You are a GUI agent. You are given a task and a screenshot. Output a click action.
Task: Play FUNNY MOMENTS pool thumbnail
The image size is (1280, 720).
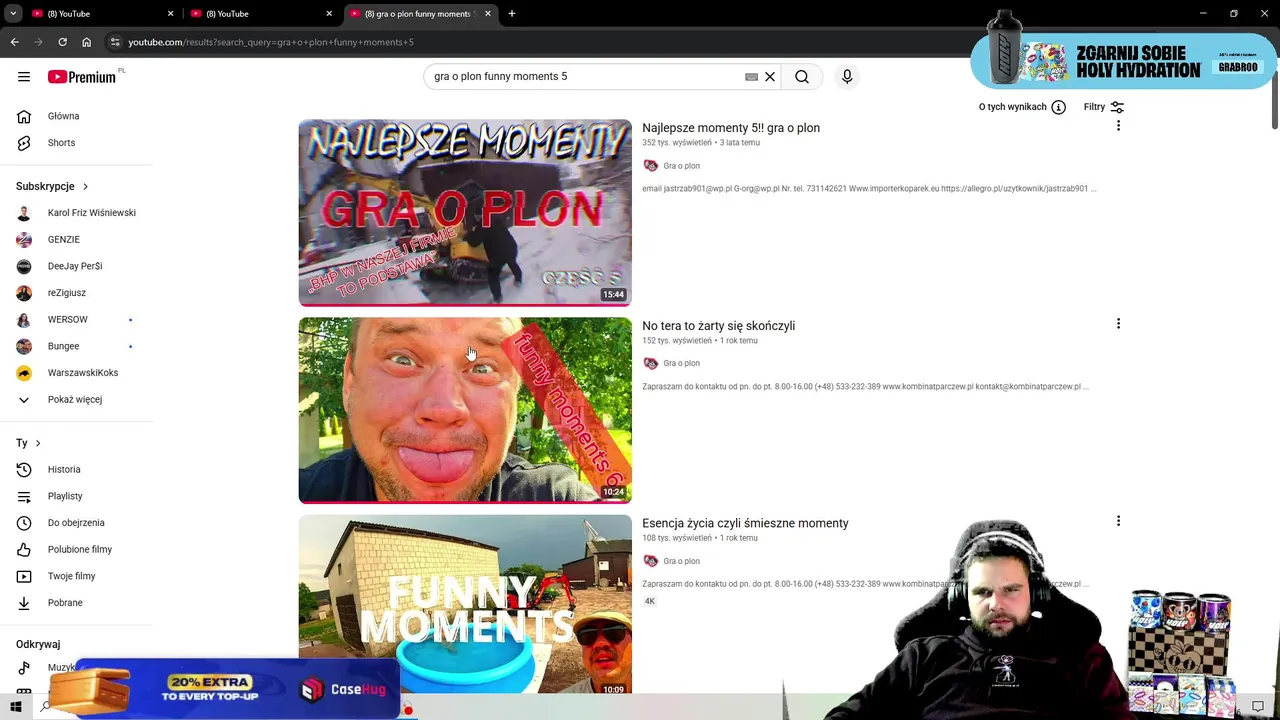pos(465,604)
